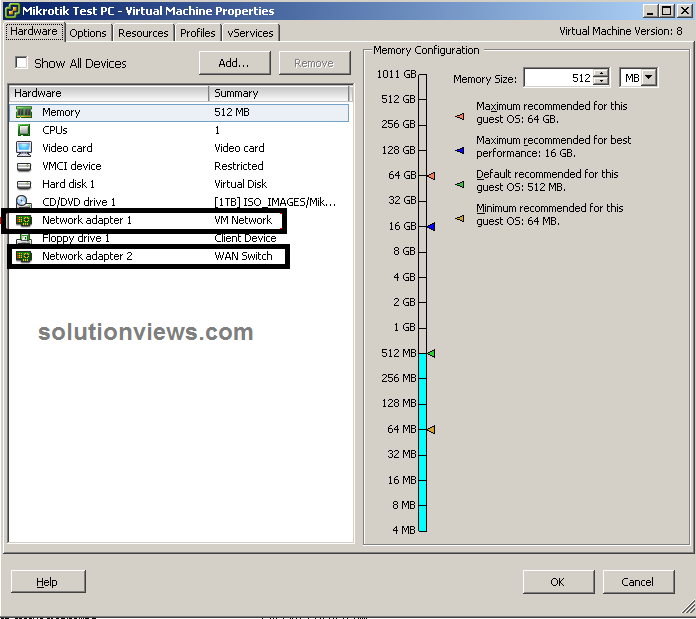Screen dimensions: 696x619
Task: Click the Remove button
Action: [x=314, y=63]
